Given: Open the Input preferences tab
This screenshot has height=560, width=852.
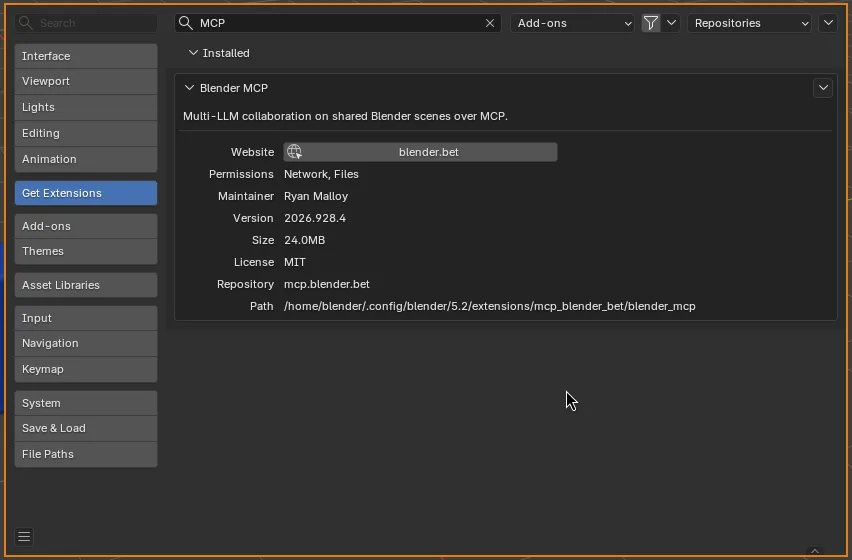Looking at the screenshot, I should point(86,318).
